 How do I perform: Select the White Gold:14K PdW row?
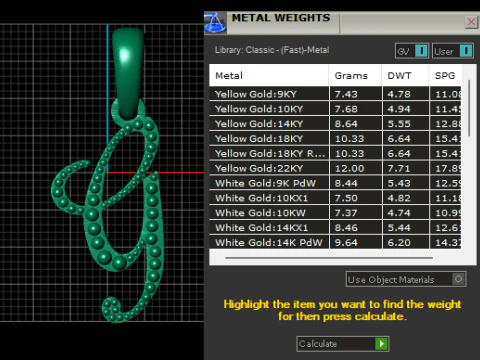(335, 242)
